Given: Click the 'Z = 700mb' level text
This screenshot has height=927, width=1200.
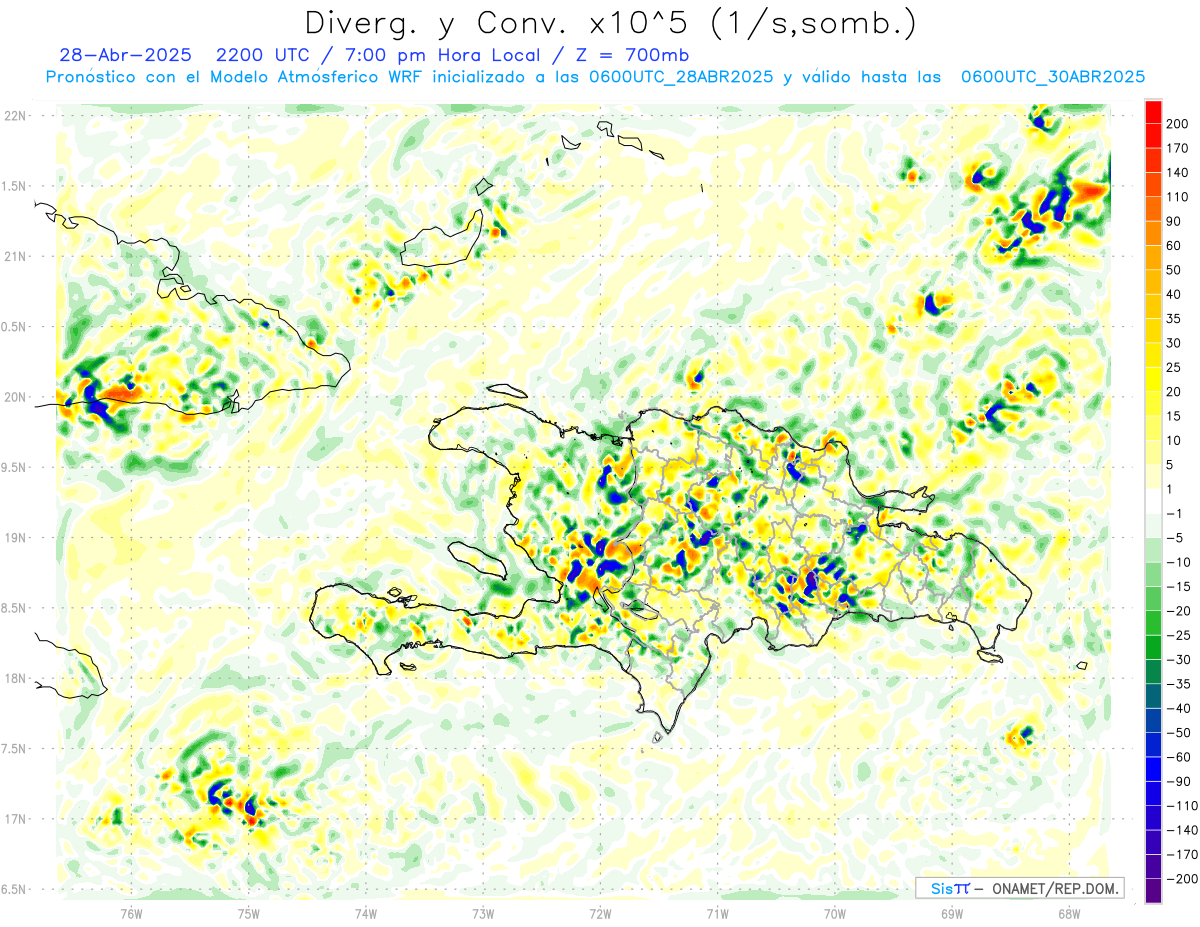Looking at the screenshot, I should tap(634, 55).
